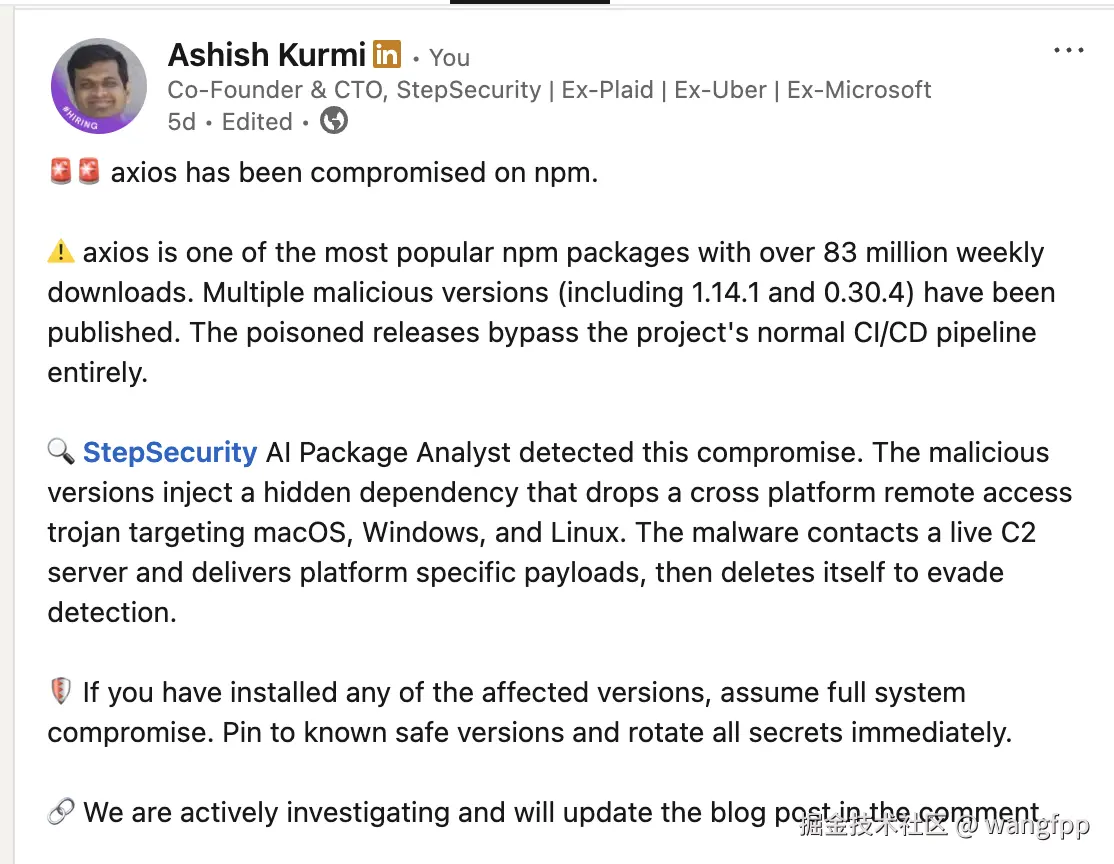The height and width of the screenshot is (864, 1114).
Task: Open the StepSecurity company link
Action: tap(170, 452)
